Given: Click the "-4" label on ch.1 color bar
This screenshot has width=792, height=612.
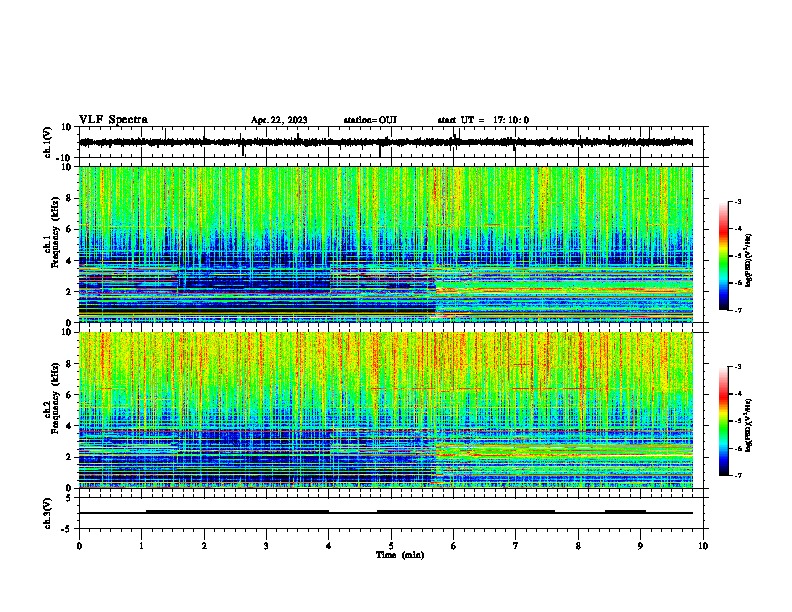Looking at the screenshot, I should (737, 228).
